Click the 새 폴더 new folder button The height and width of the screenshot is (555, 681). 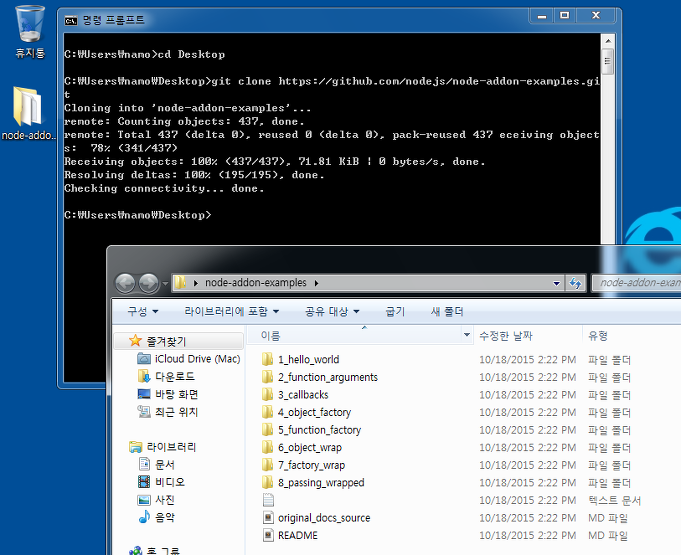click(x=447, y=311)
